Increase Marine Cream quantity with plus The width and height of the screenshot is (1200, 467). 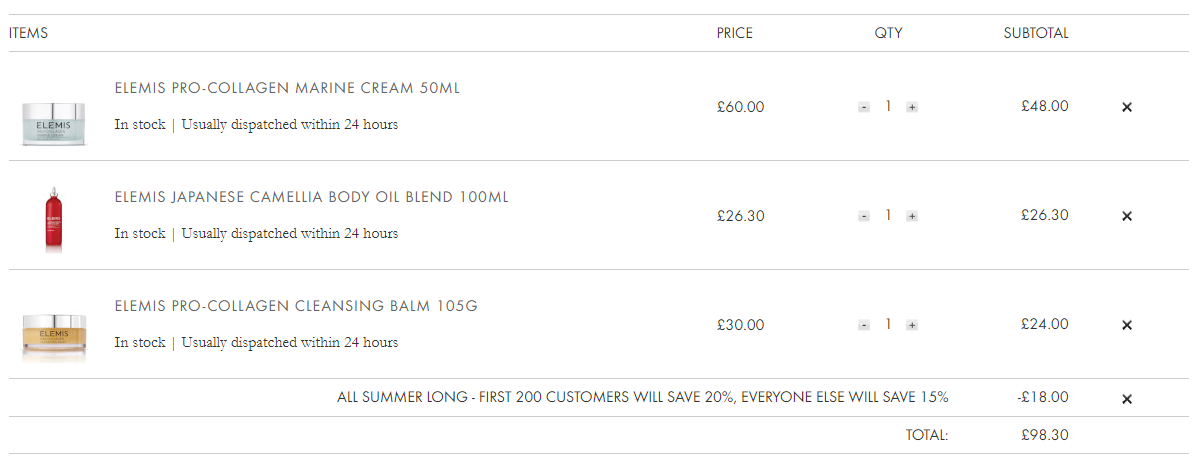tap(912, 107)
